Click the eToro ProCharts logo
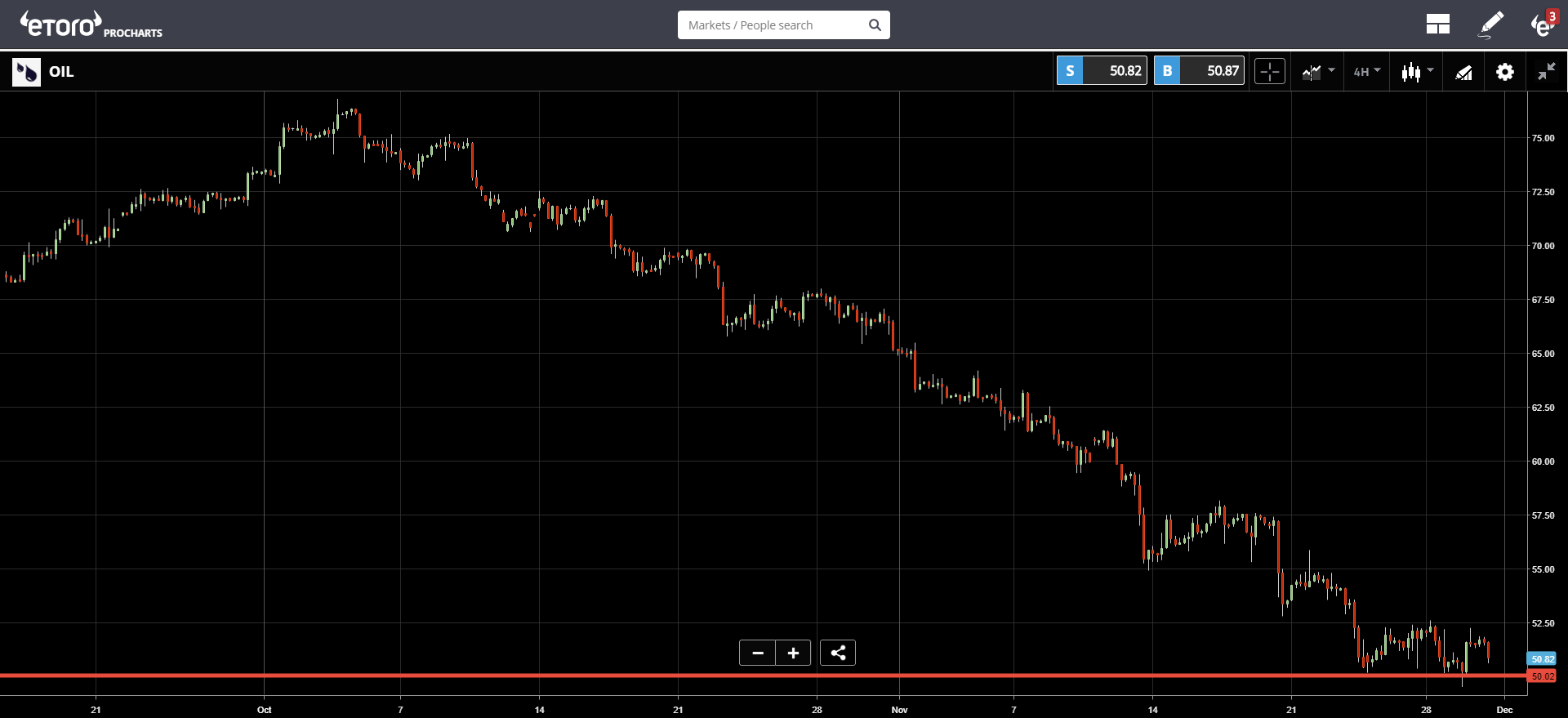The width and height of the screenshot is (1568, 718). (x=91, y=25)
